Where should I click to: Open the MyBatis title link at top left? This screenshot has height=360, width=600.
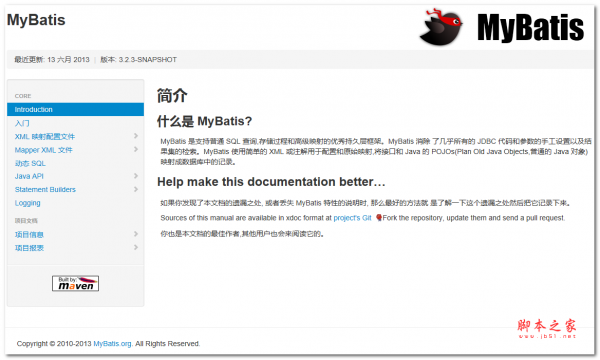tap(36, 20)
